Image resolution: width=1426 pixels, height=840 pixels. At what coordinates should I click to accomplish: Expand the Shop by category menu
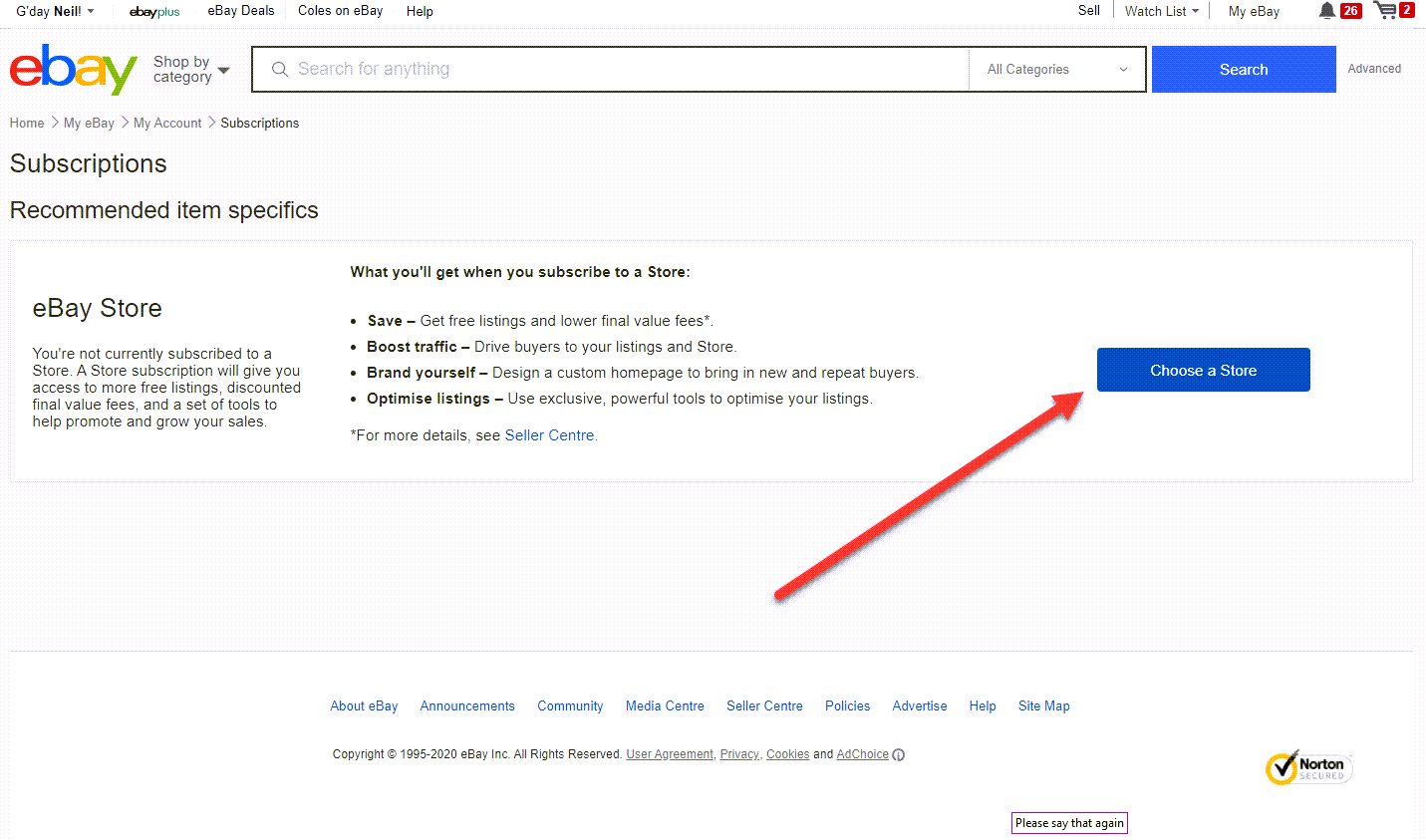coord(191,69)
